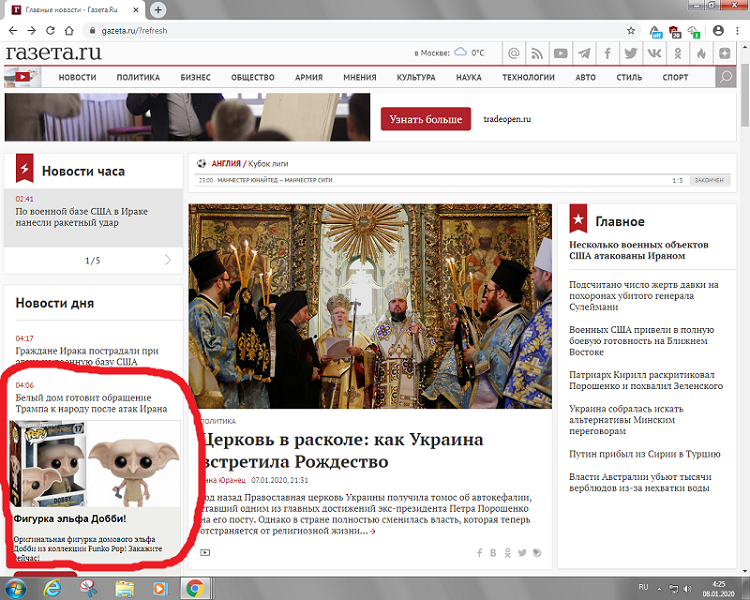The height and width of the screenshot is (600, 750).
Task: Open the RSS feed icon
Action: point(537,53)
